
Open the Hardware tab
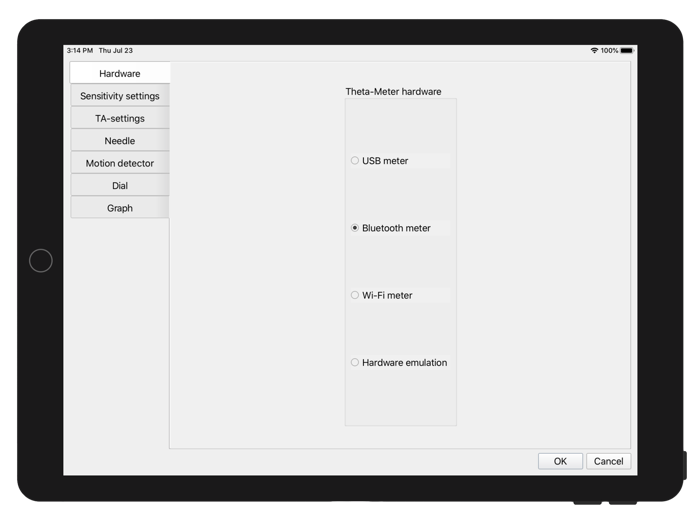(120, 73)
